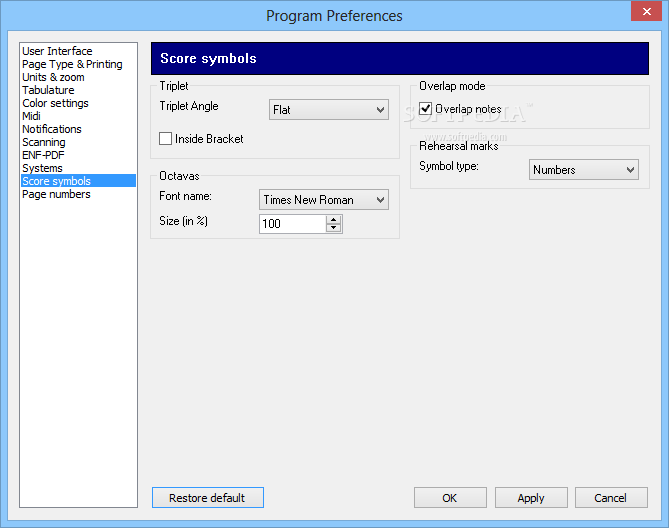669x528 pixels.
Task: Expand the Triplet Angle dropdown
Action: [x=329, y=110]
